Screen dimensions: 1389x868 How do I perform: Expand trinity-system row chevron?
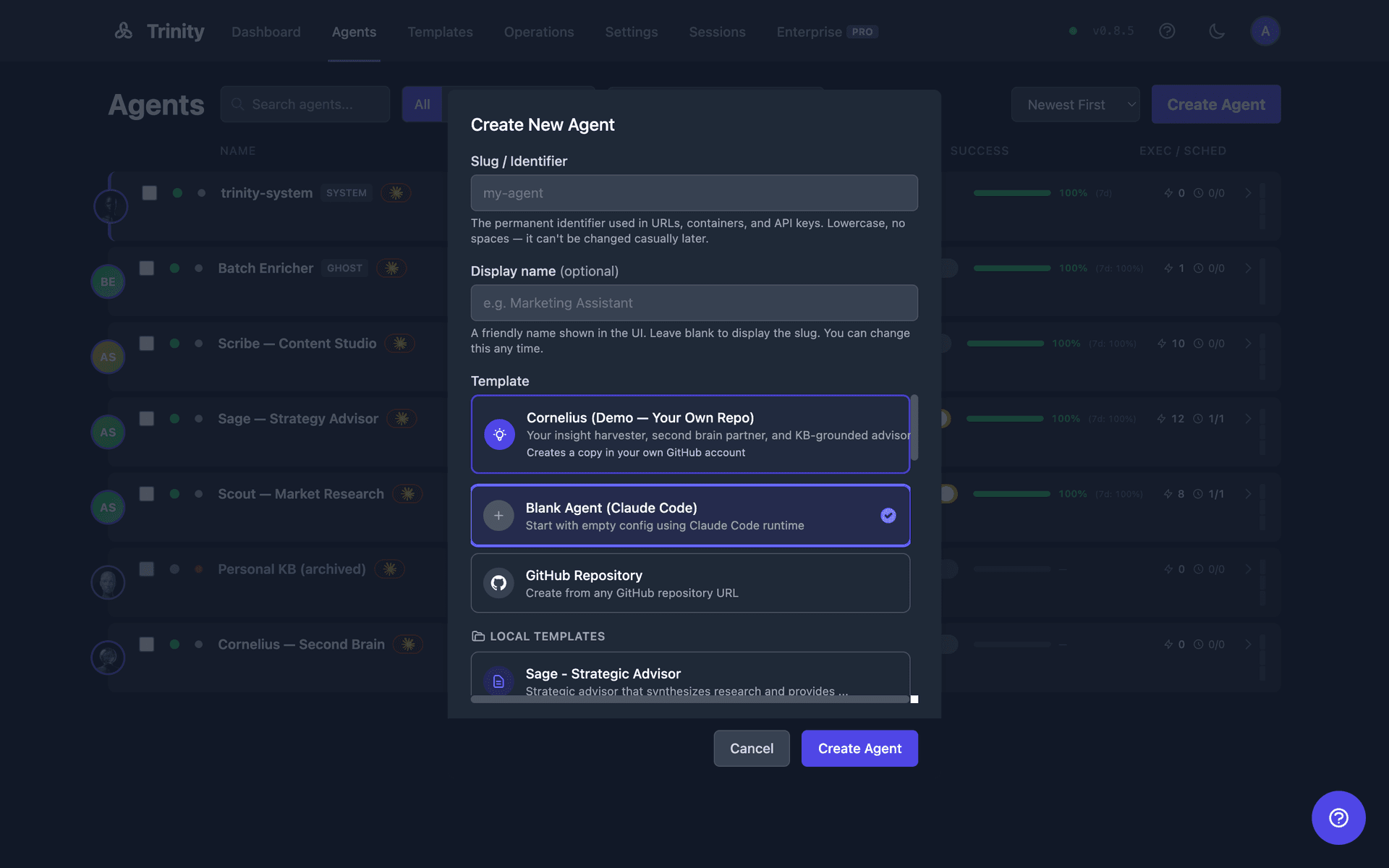pyautogui.click(x=1248, y=193)
